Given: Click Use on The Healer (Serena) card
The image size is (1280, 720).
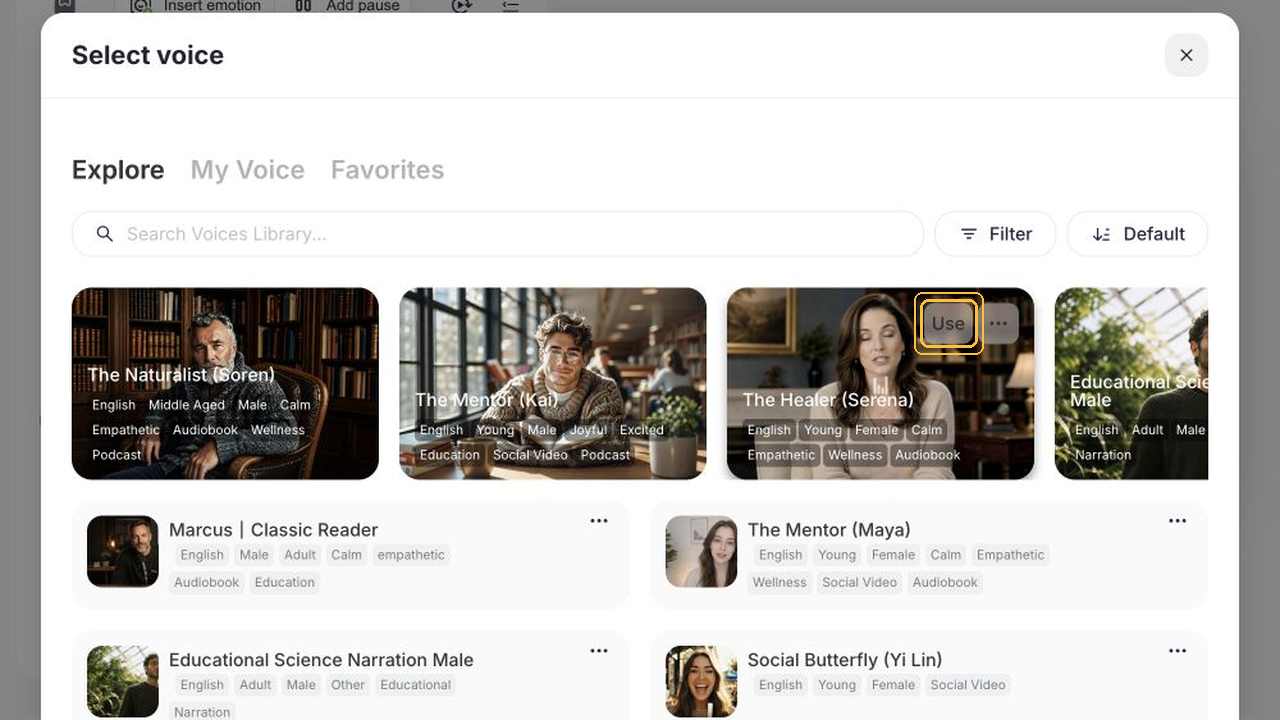Looking at the screenshot, I should point(948,323).
